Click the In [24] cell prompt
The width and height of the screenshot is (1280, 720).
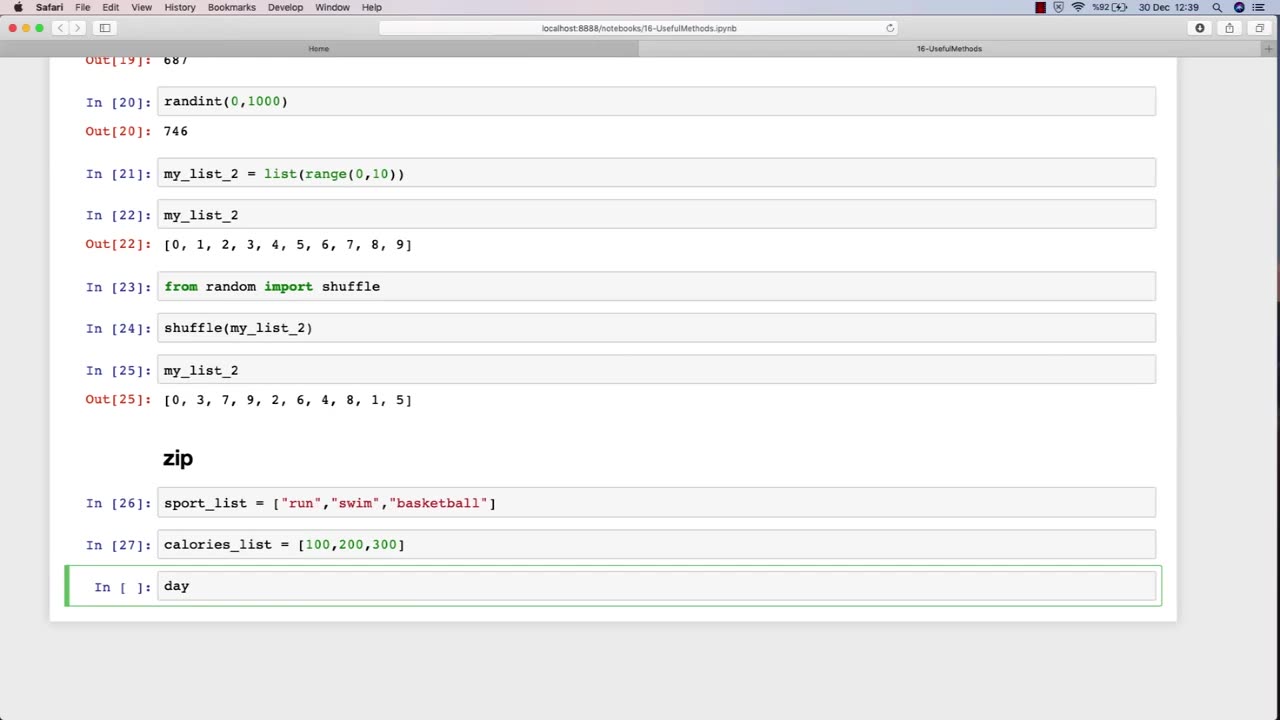pos(118,328)
